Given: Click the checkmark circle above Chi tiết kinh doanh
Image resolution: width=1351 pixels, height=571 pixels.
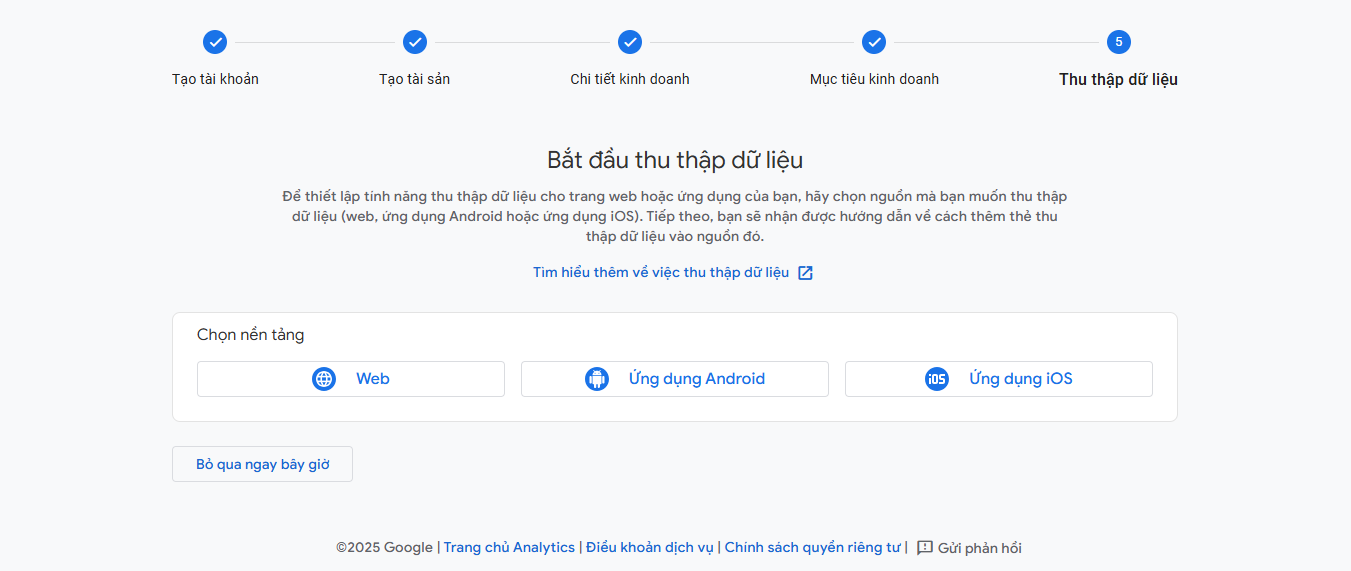Looking at the screenshot, I should coord(630,42).
